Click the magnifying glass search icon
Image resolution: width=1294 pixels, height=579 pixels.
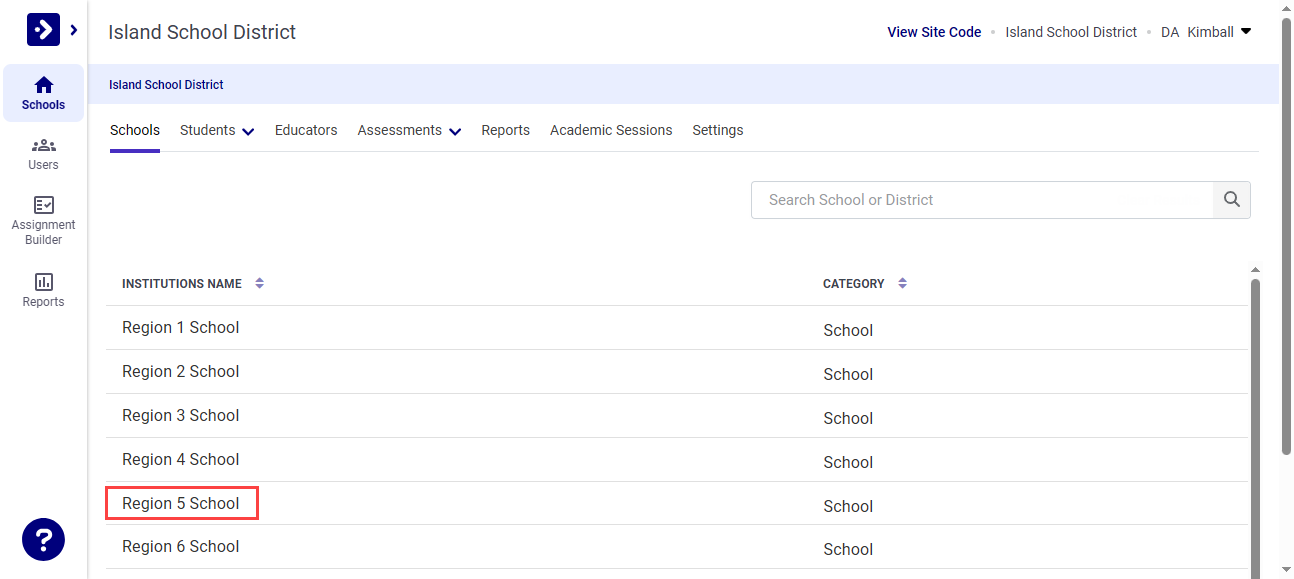click(1231, 199)
